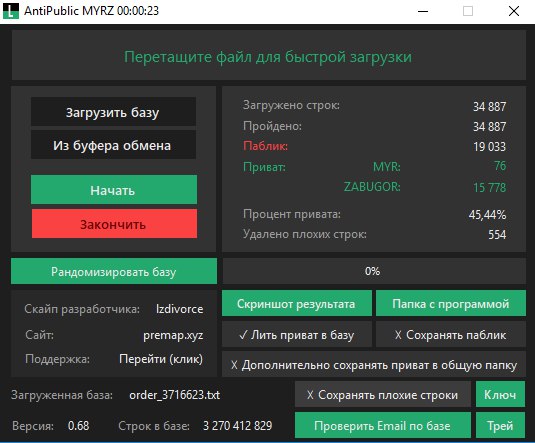Send the app to Трей
This screenshot has width=535, height=443.
[500, 425]
